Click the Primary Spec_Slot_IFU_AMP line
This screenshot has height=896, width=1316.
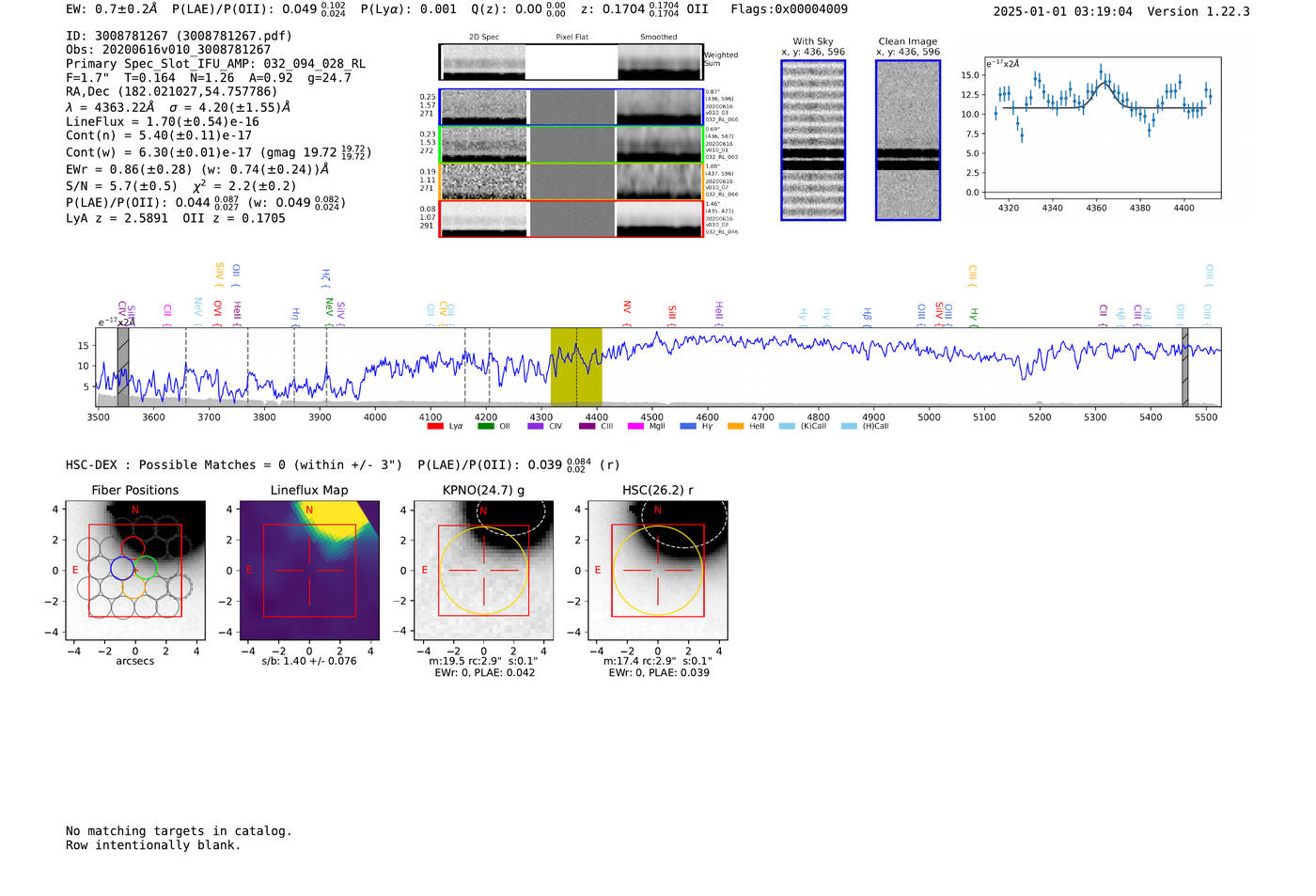(x=215, y=64)
